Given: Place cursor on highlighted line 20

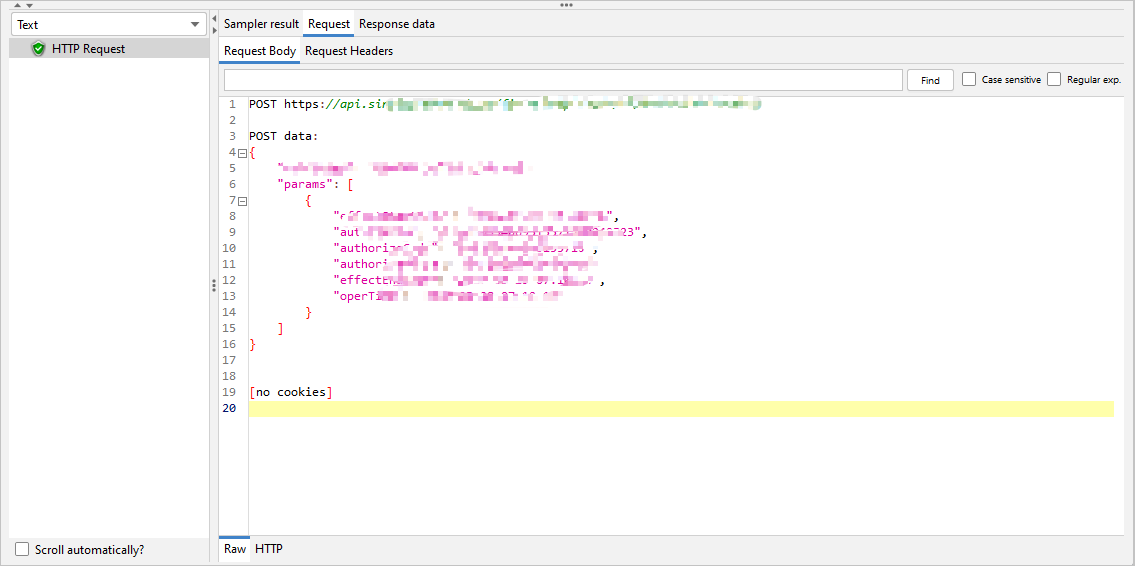Looking at the screenshot, I should [x=680, y=408].
